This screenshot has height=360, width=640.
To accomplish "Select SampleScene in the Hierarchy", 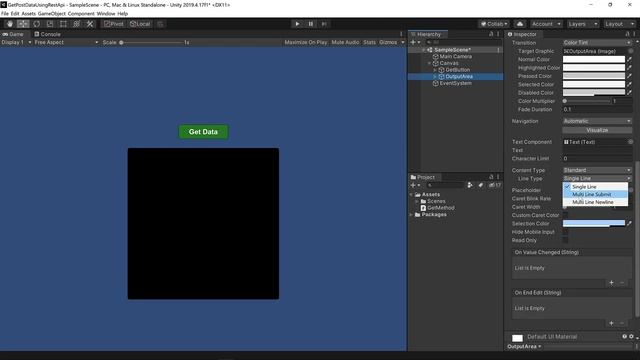I will click(x=452, y=50).
